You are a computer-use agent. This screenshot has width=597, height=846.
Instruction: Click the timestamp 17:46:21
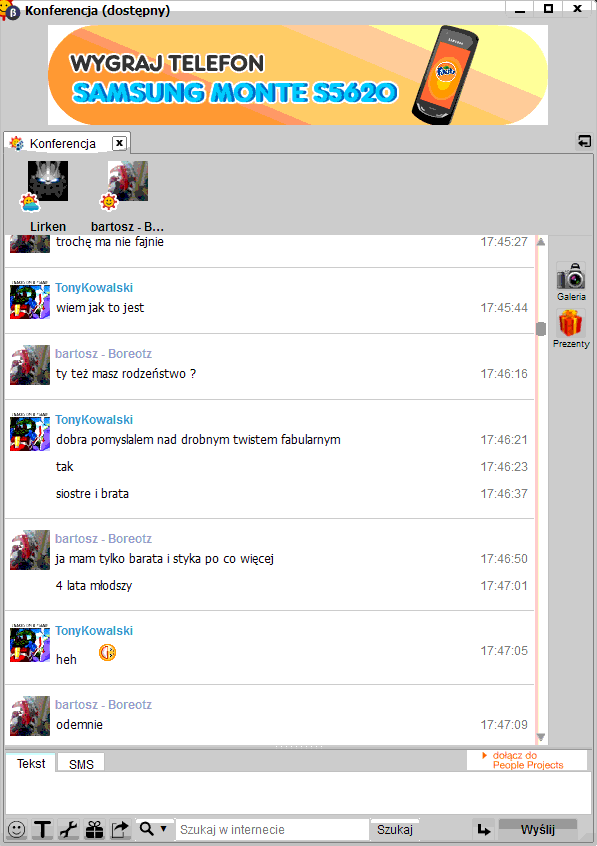click(504, 440)
